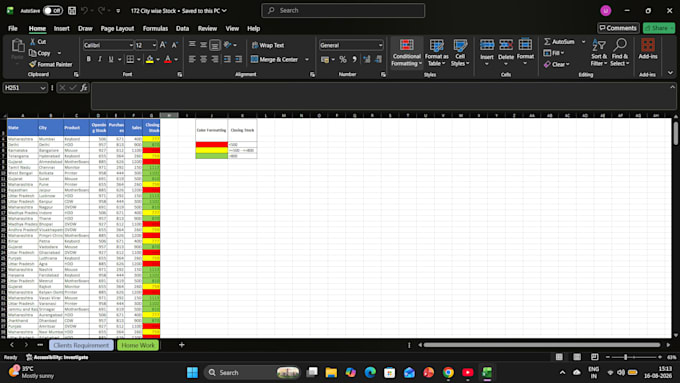This screenshot has height=383, width=680.
Task: Expand the Calibri font name dropdown
Action: [x=131, y=45]
